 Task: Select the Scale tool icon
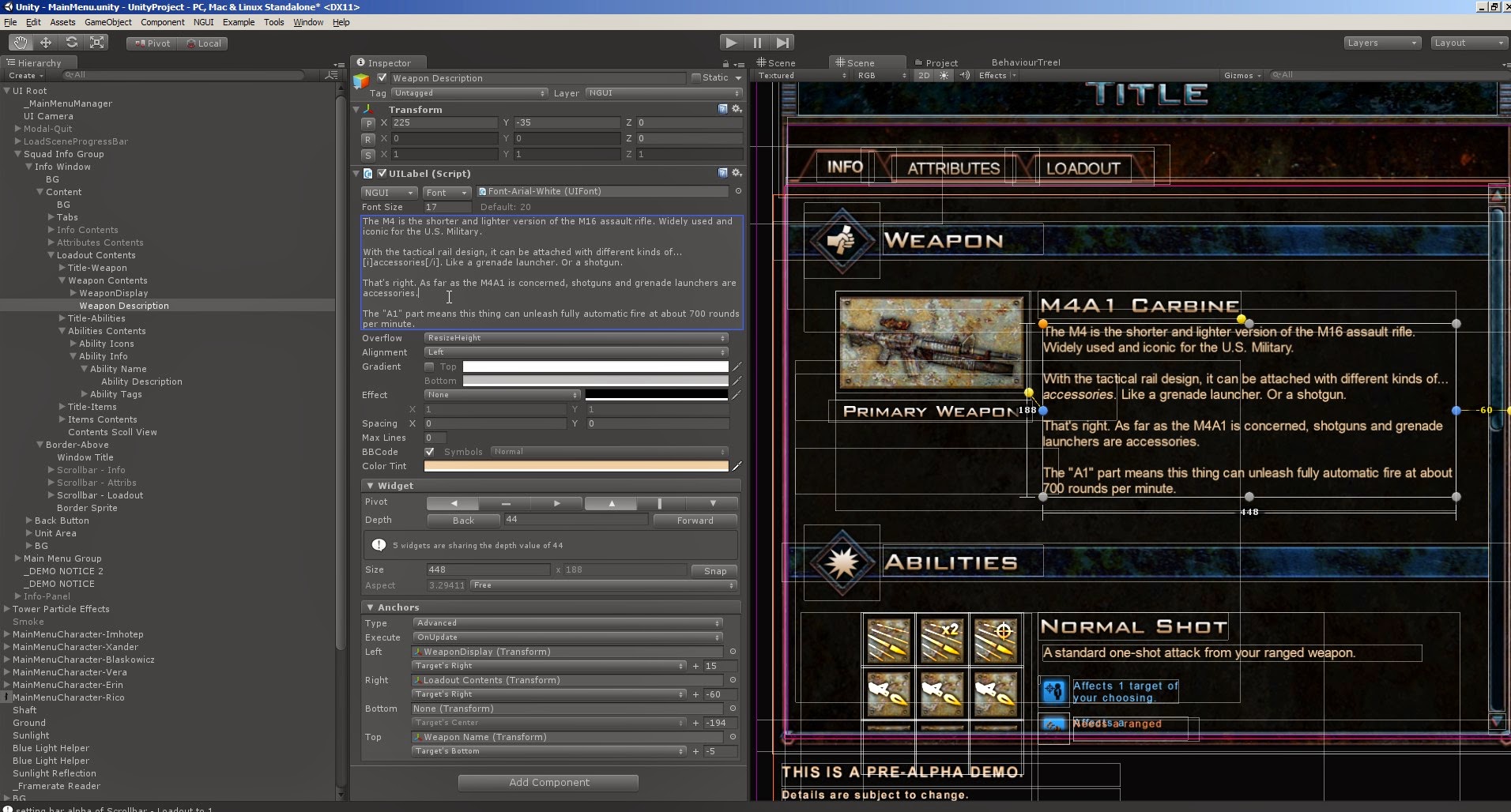(97, 43)
